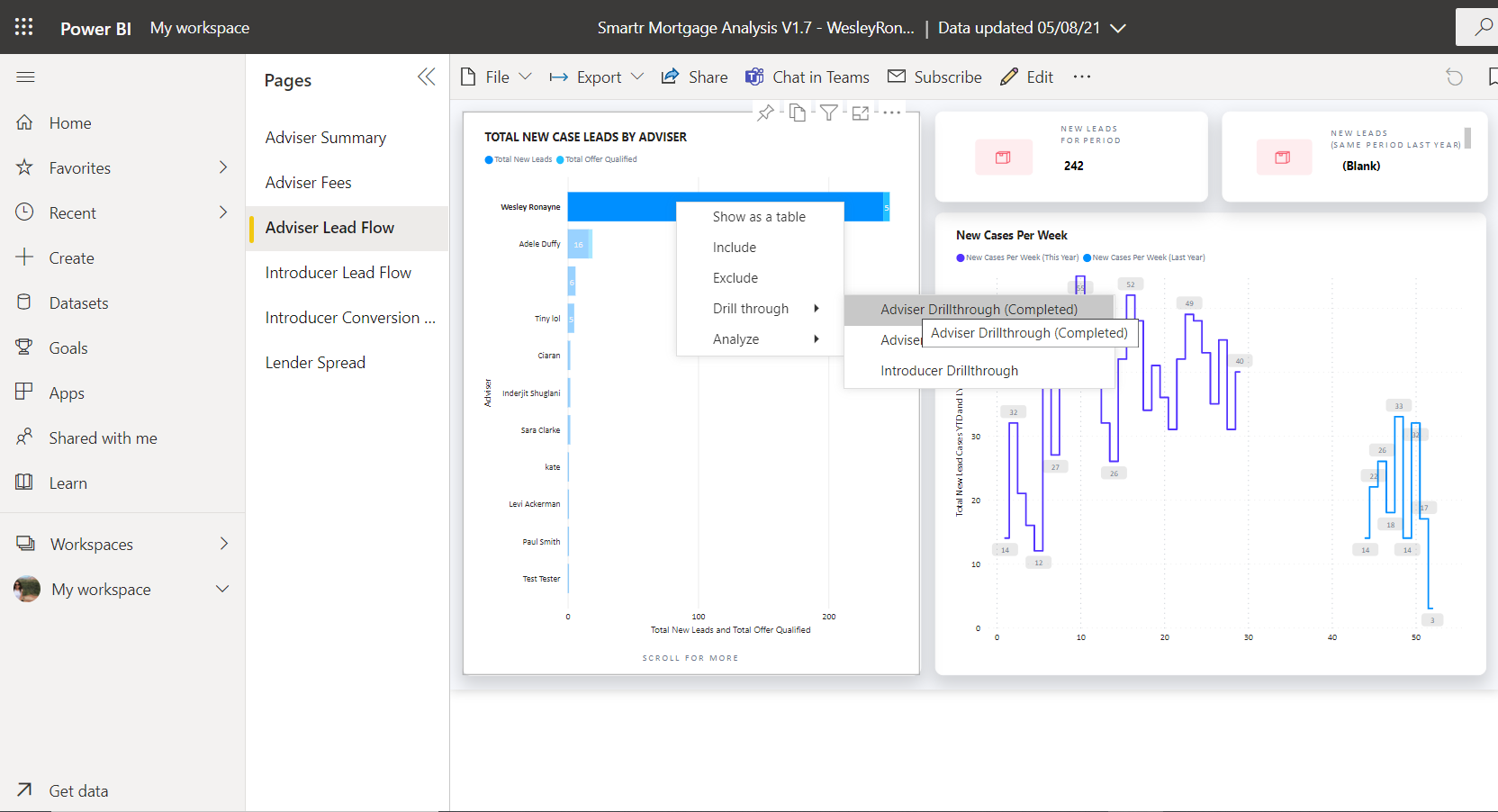
Task: Pin the visual using pin icon
Action: (765, 113)
